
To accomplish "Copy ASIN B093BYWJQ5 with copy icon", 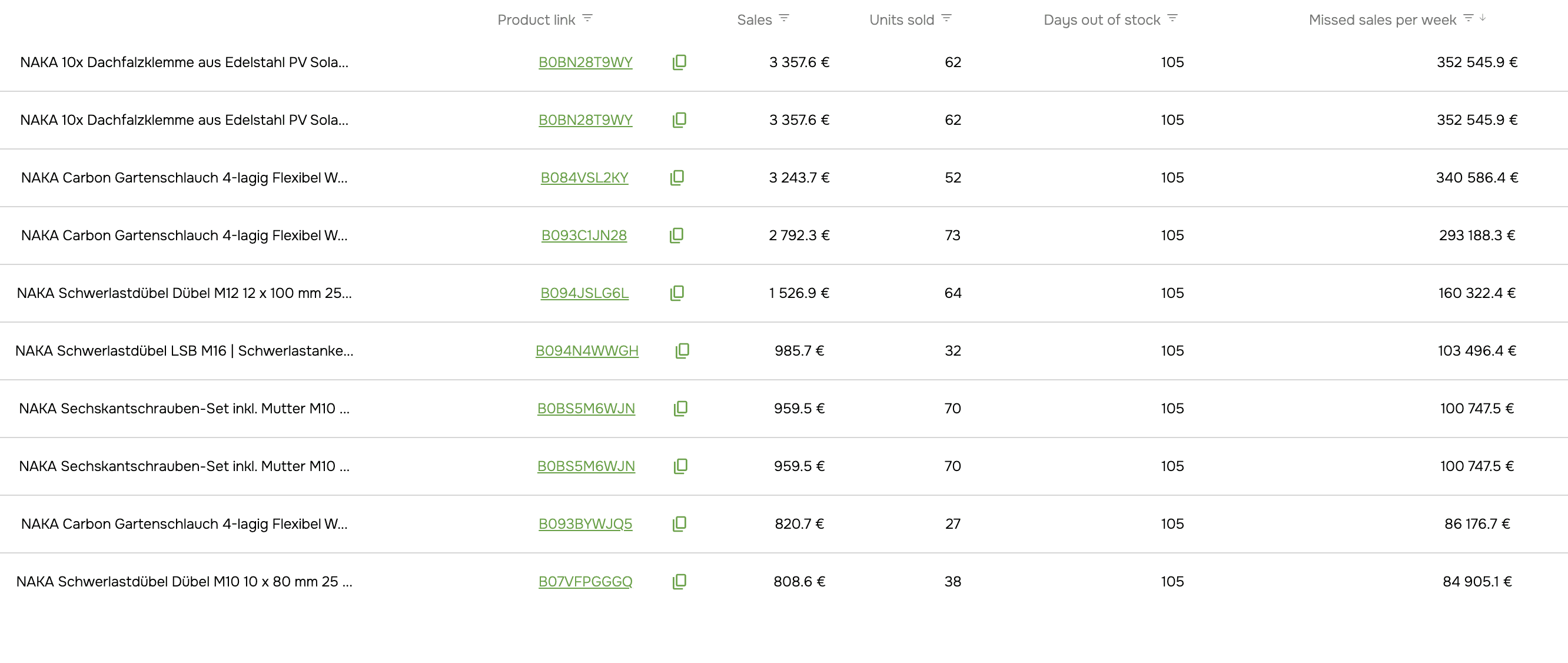I will coord(679,524).
